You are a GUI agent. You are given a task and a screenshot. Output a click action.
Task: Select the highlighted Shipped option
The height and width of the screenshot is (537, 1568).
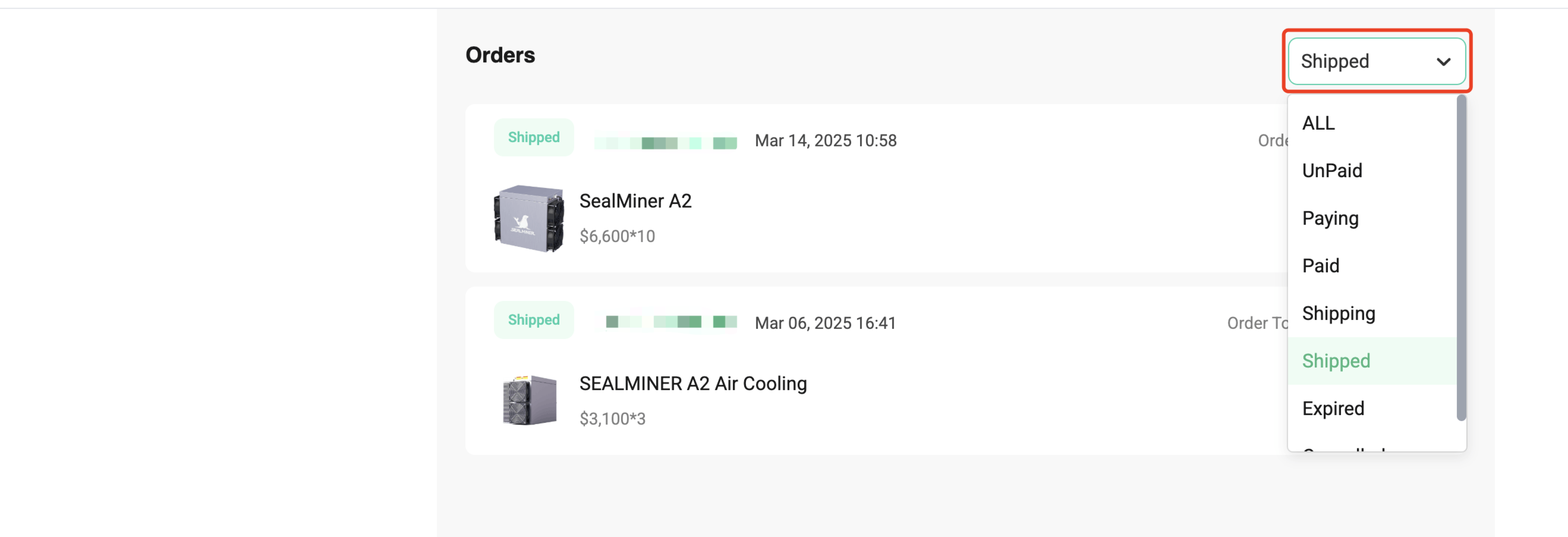[1372, 360]
